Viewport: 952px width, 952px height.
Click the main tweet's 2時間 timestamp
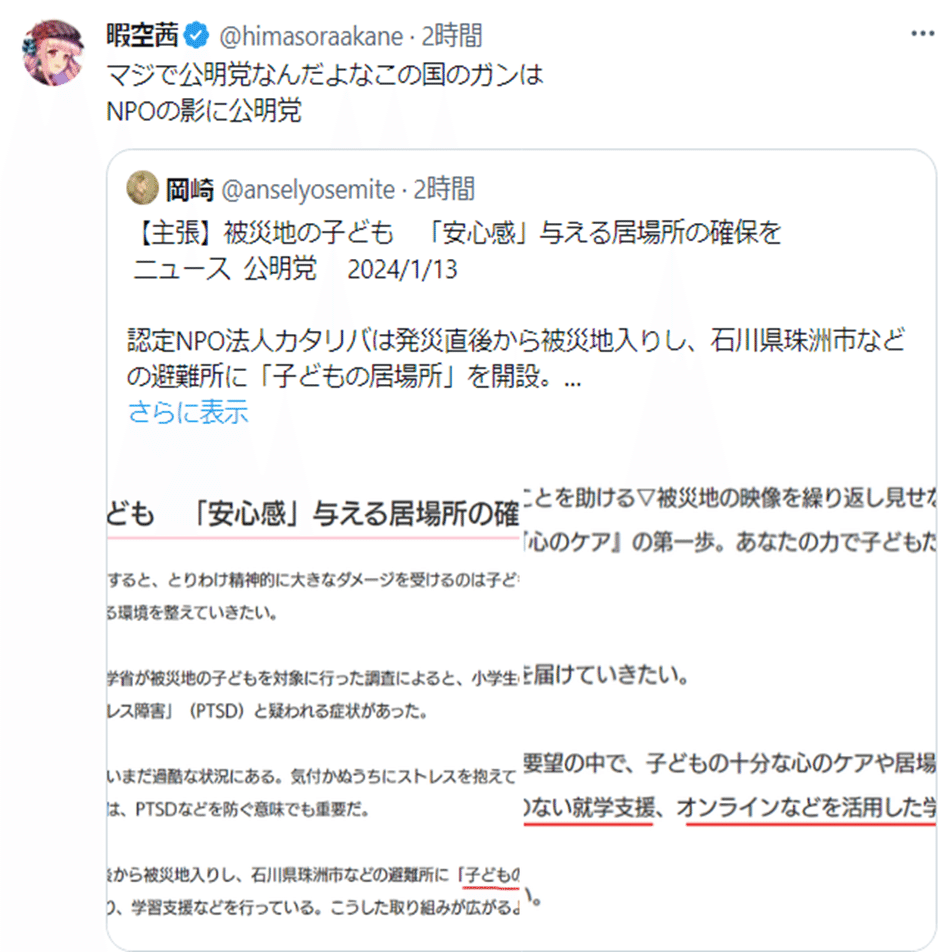tap(452, 36)
